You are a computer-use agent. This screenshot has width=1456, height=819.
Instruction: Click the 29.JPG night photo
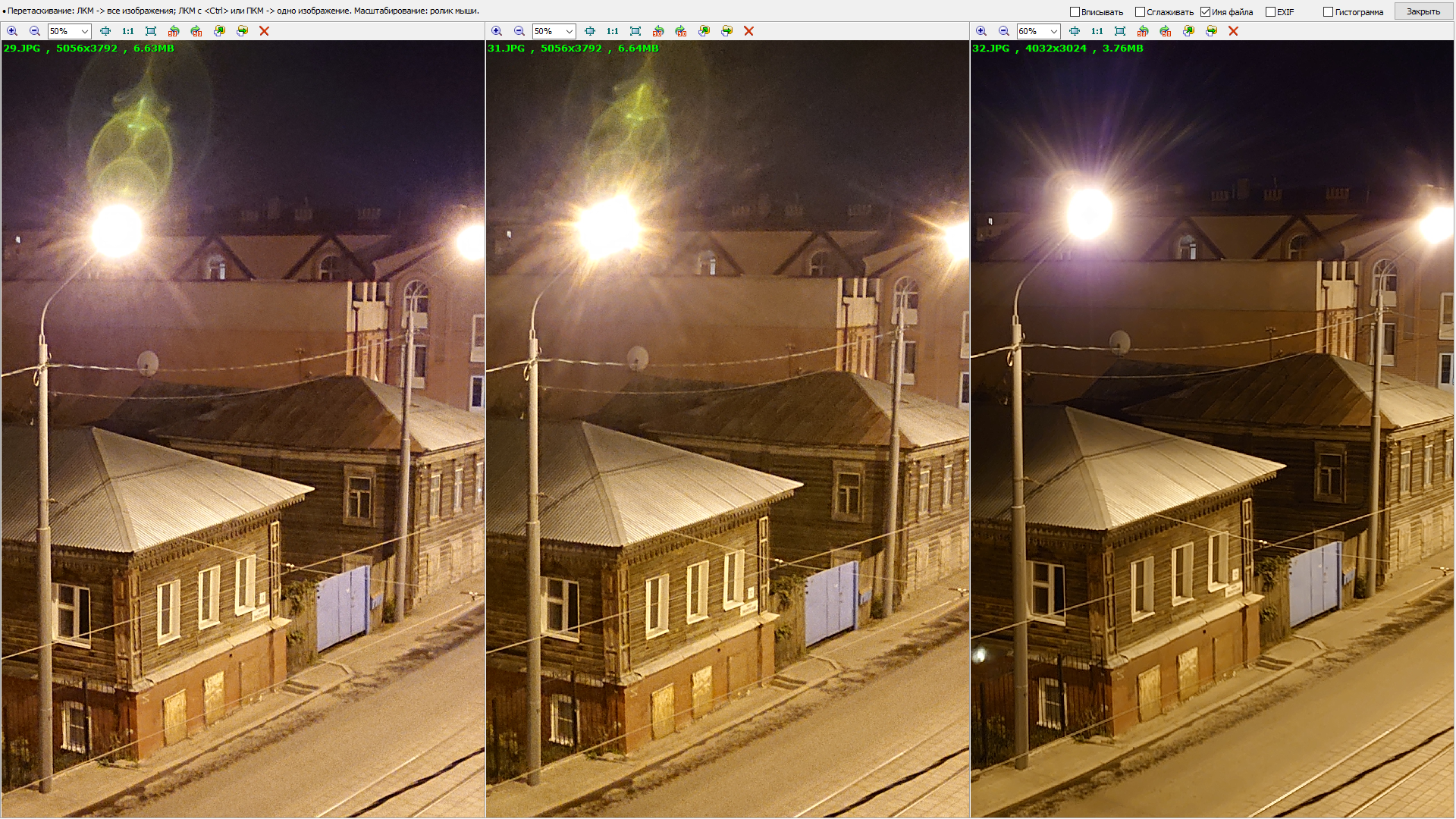243,429
